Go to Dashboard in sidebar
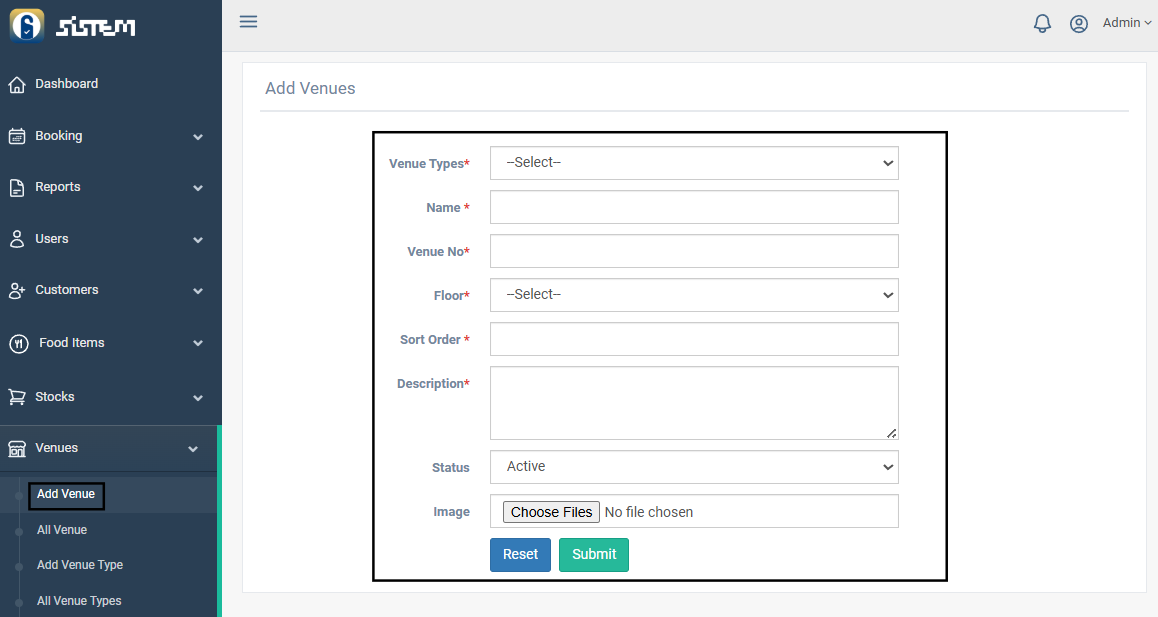 (x=66, y=83)
